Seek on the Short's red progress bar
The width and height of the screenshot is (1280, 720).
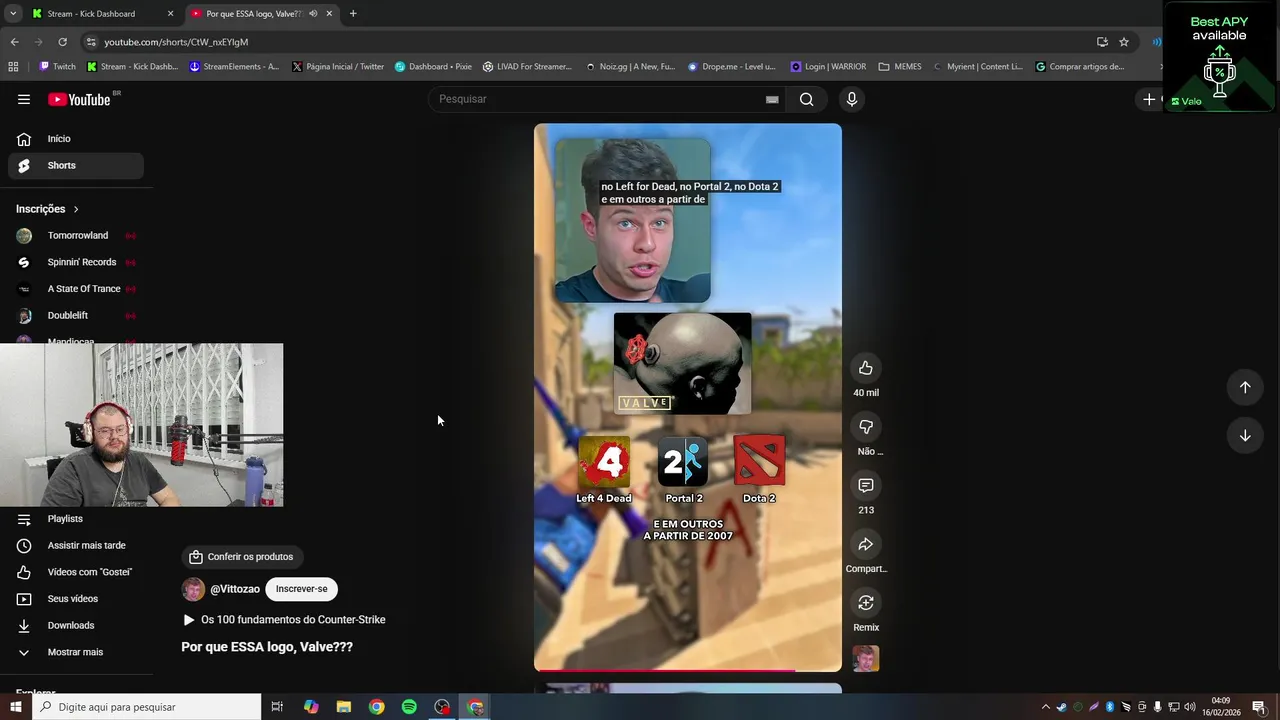[x=688, y=671]
